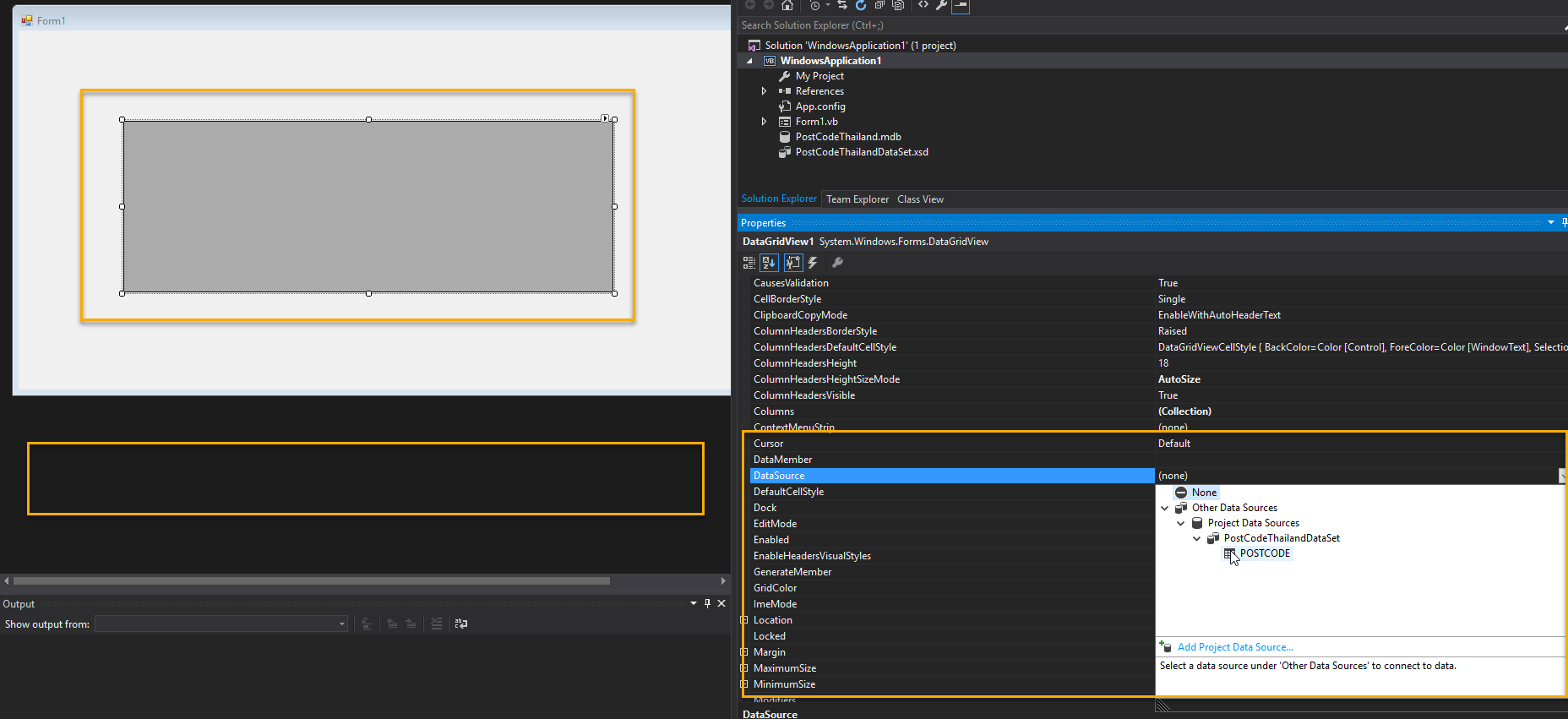Viewport: 1568px width, 719px height.
Task: Click the Home icon in Solution Explorer
Action: point(787,5)
